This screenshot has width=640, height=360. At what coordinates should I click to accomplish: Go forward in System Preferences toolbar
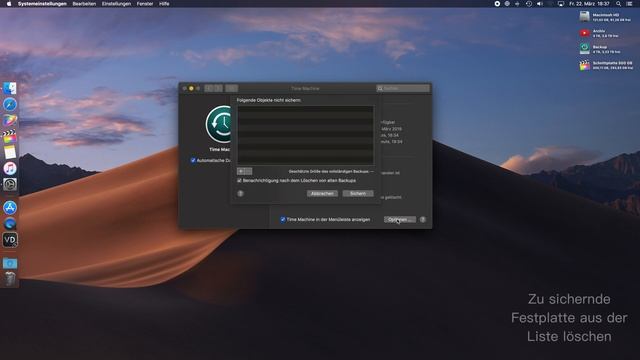pyautogui.click(x=218, y=88)
